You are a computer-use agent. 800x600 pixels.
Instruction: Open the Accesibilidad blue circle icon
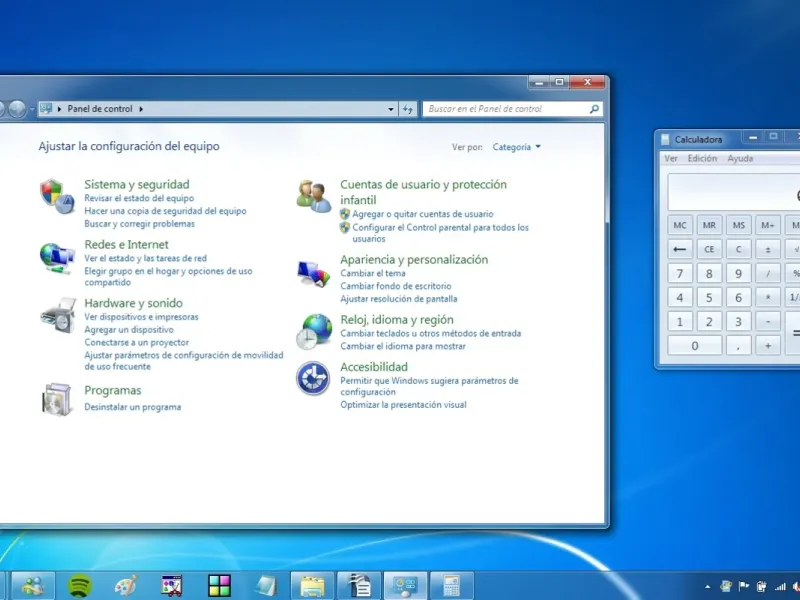pyautogui.click(x=313, y=378)
